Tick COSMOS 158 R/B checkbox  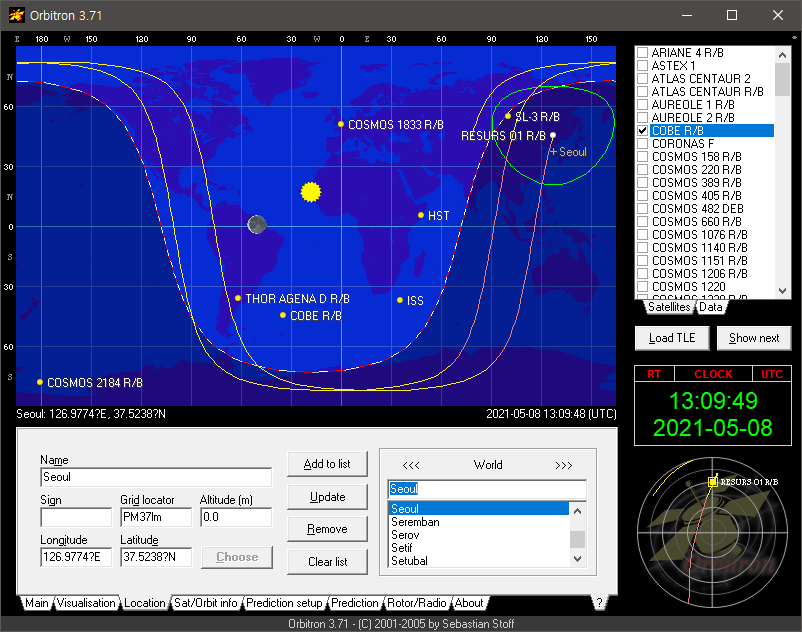coord(642,157)
